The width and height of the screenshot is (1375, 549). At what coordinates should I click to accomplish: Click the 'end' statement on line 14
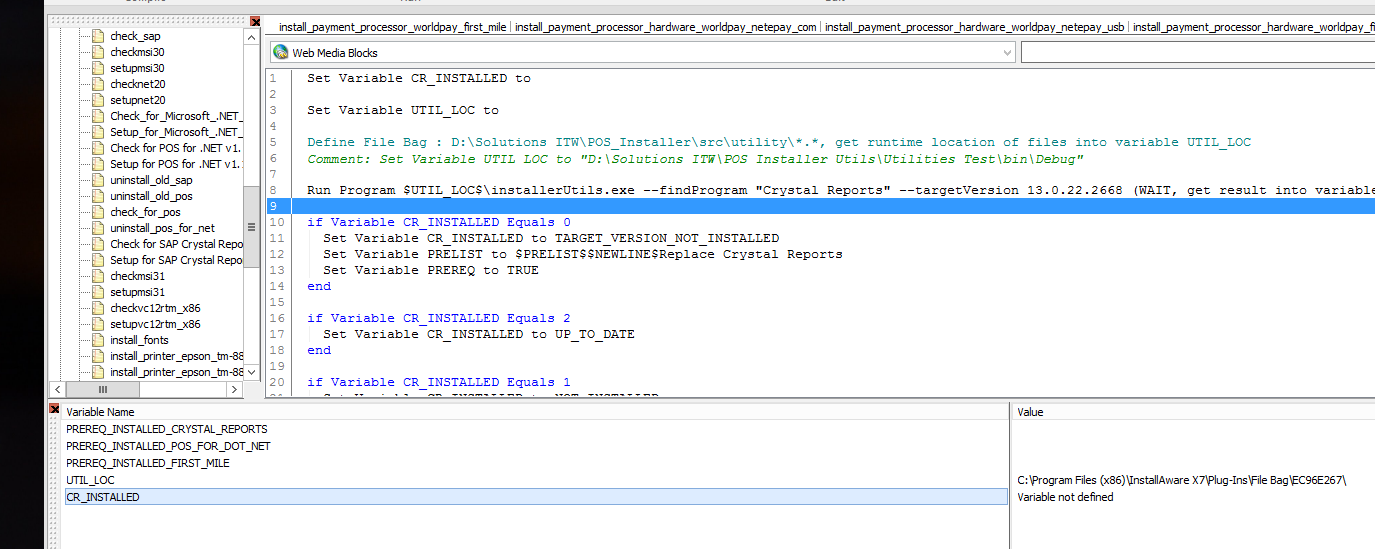(x=319, y=286)
